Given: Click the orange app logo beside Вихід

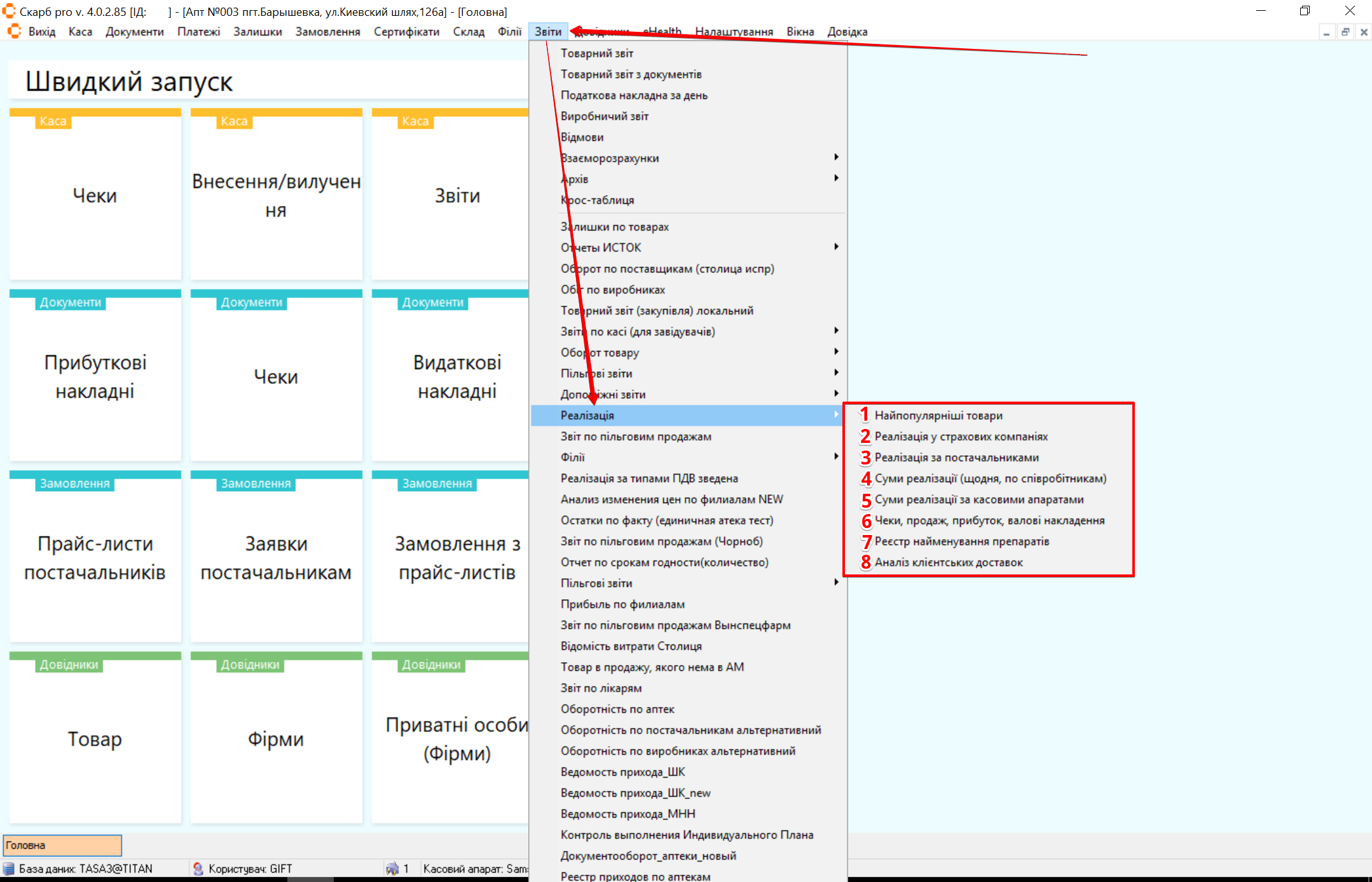Looking at the screenshot, I should point(14,31).
